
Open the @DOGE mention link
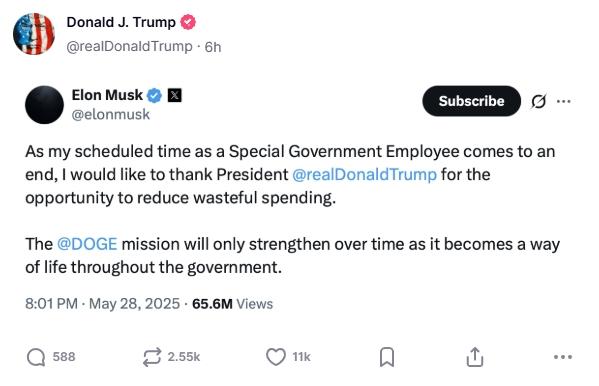click(x=87, y=244)
